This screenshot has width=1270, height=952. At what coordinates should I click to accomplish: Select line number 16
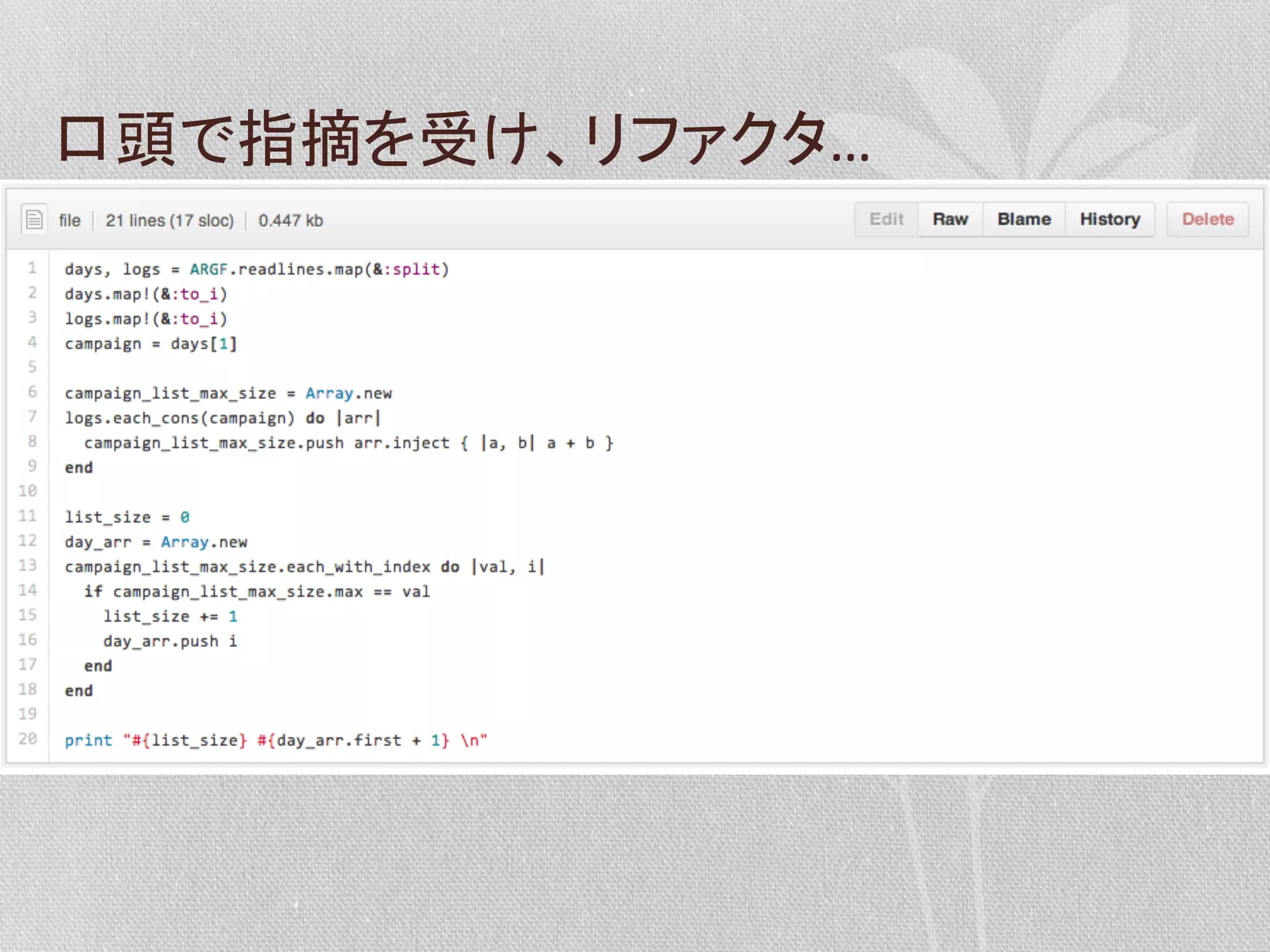(28, 640)
